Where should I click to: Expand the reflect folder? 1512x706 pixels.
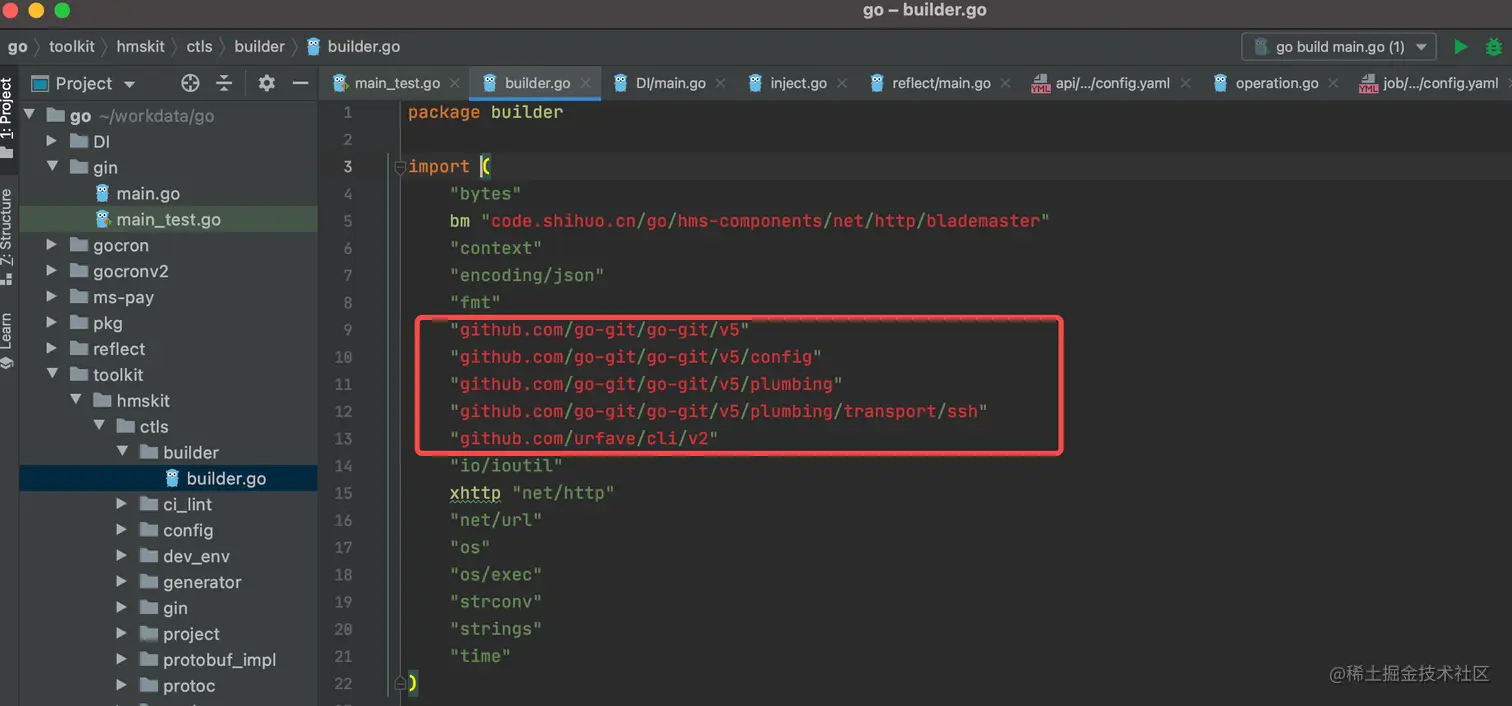pos(52,349)
